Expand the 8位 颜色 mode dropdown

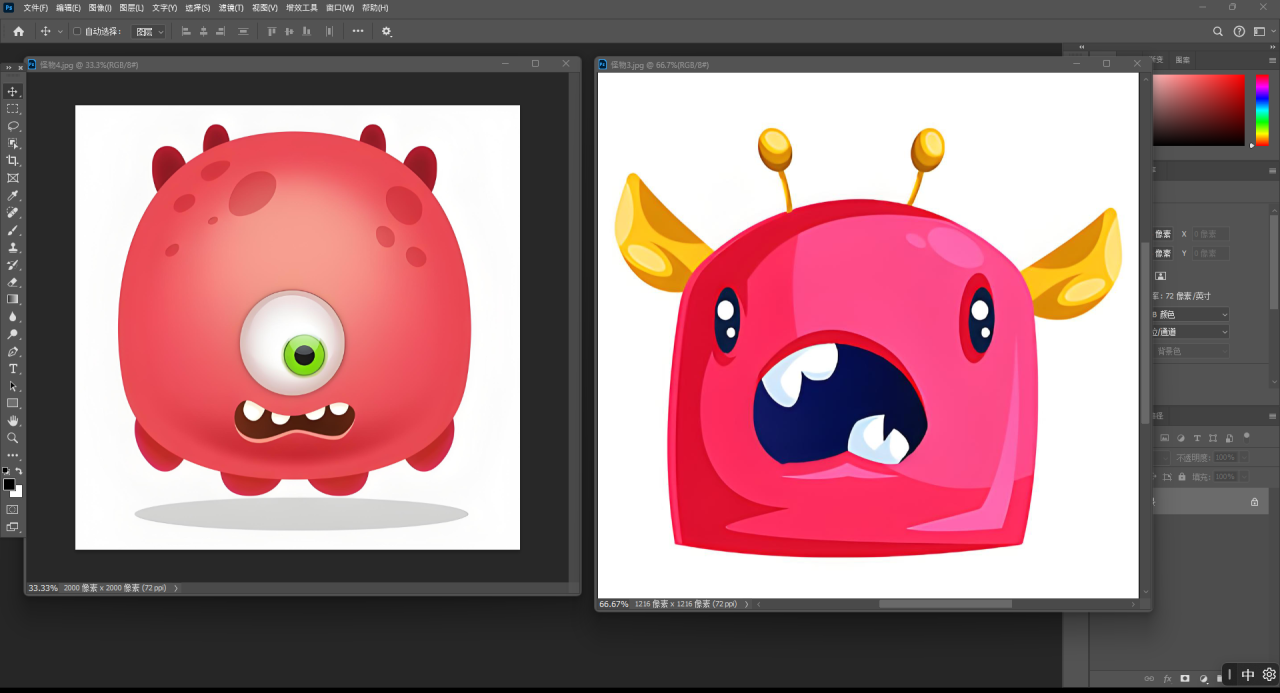coord(1192,314)
